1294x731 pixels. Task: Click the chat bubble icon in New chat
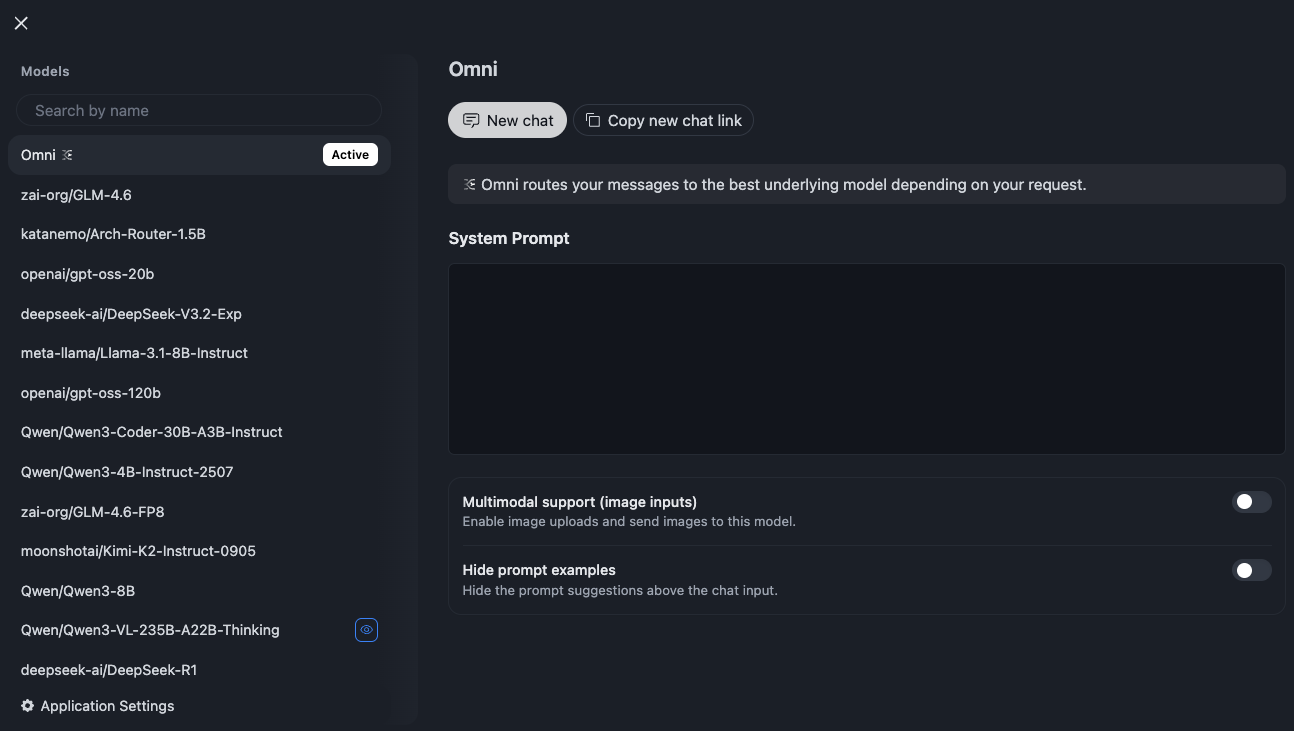[471, 120]
